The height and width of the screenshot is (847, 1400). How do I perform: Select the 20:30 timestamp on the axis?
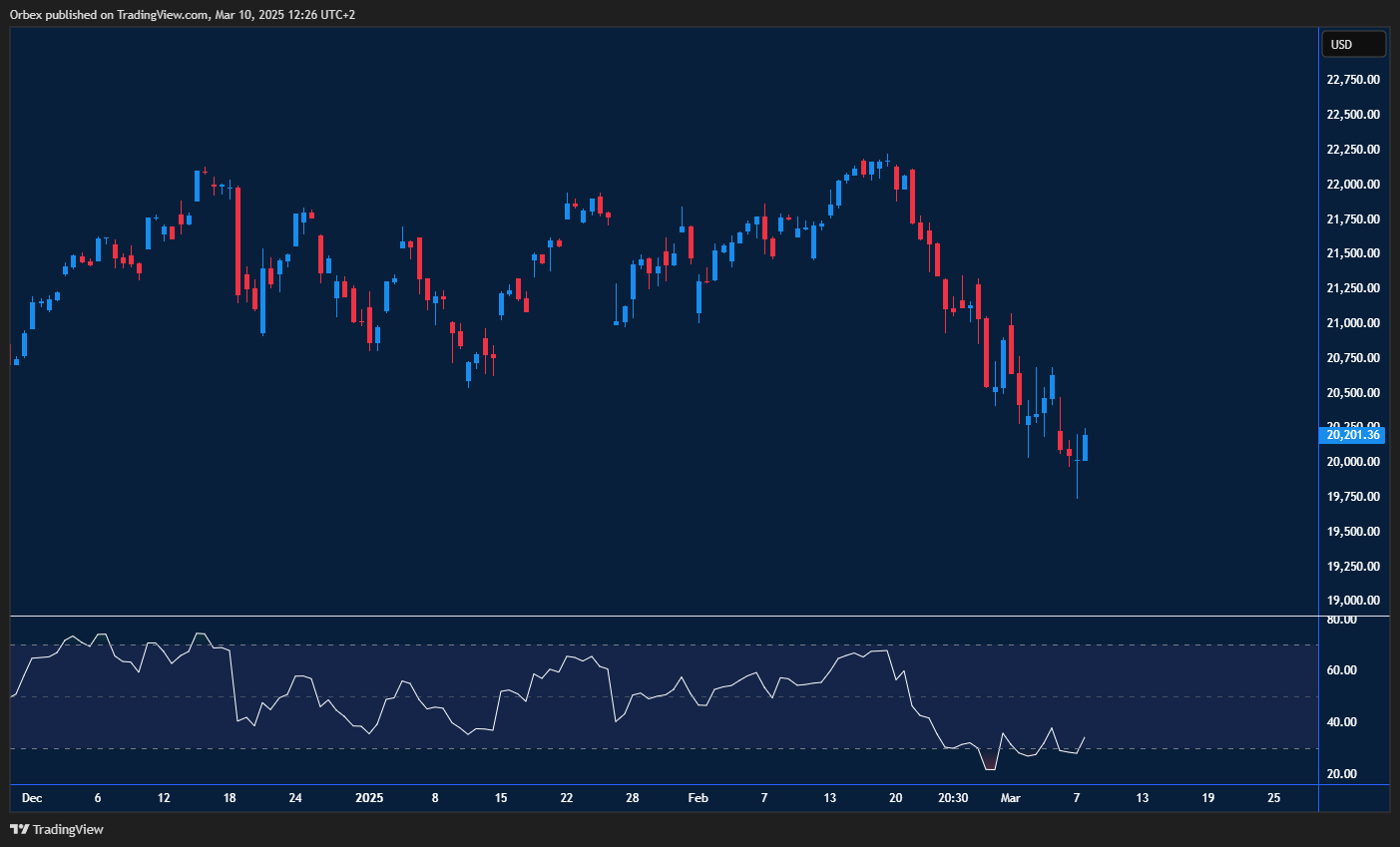point(954,798)
